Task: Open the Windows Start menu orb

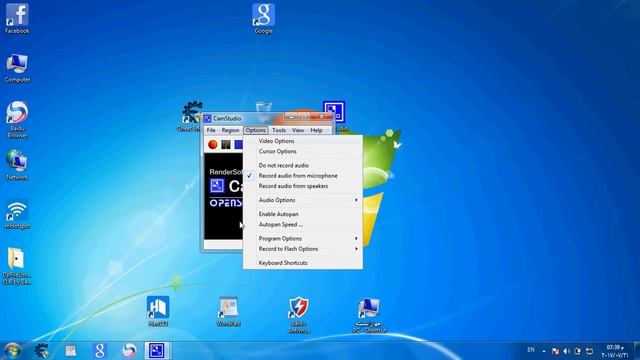Action: 12,351
